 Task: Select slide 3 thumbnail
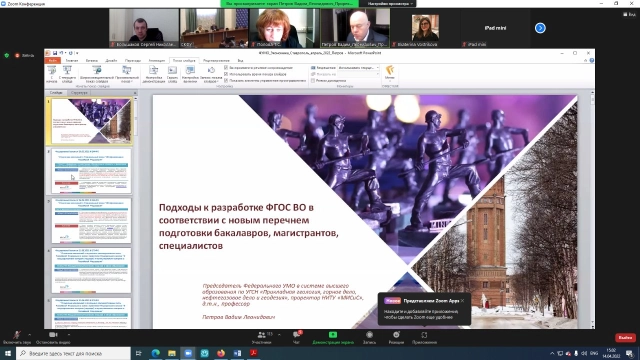[x=92, y=221]
